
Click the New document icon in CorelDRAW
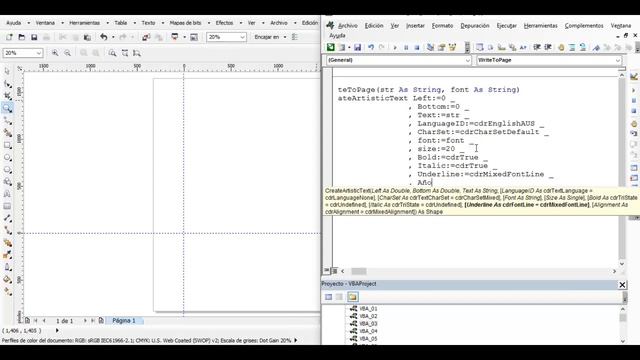9,37
